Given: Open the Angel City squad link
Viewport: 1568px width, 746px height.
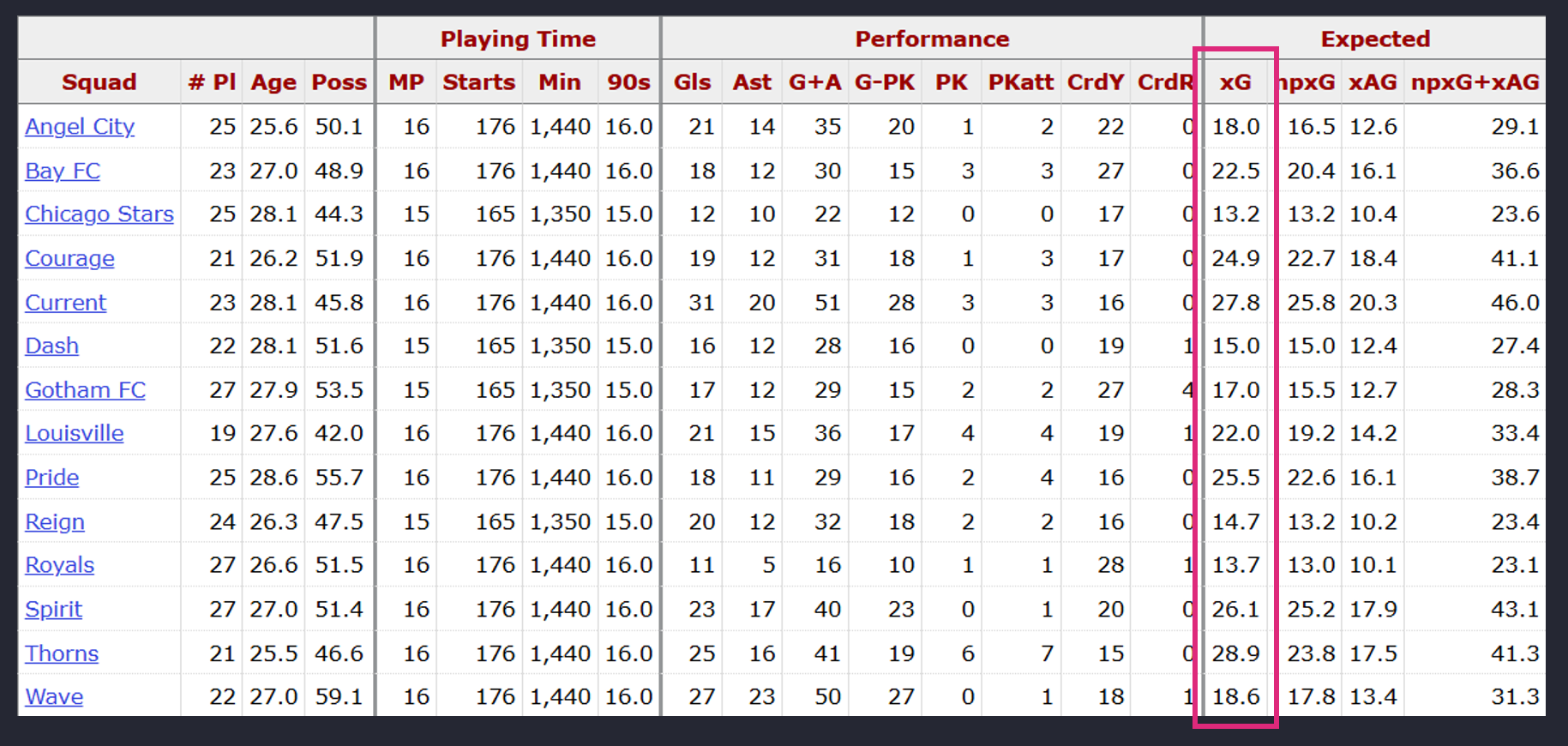Looking at the screenshot, I should coord(80,127).
